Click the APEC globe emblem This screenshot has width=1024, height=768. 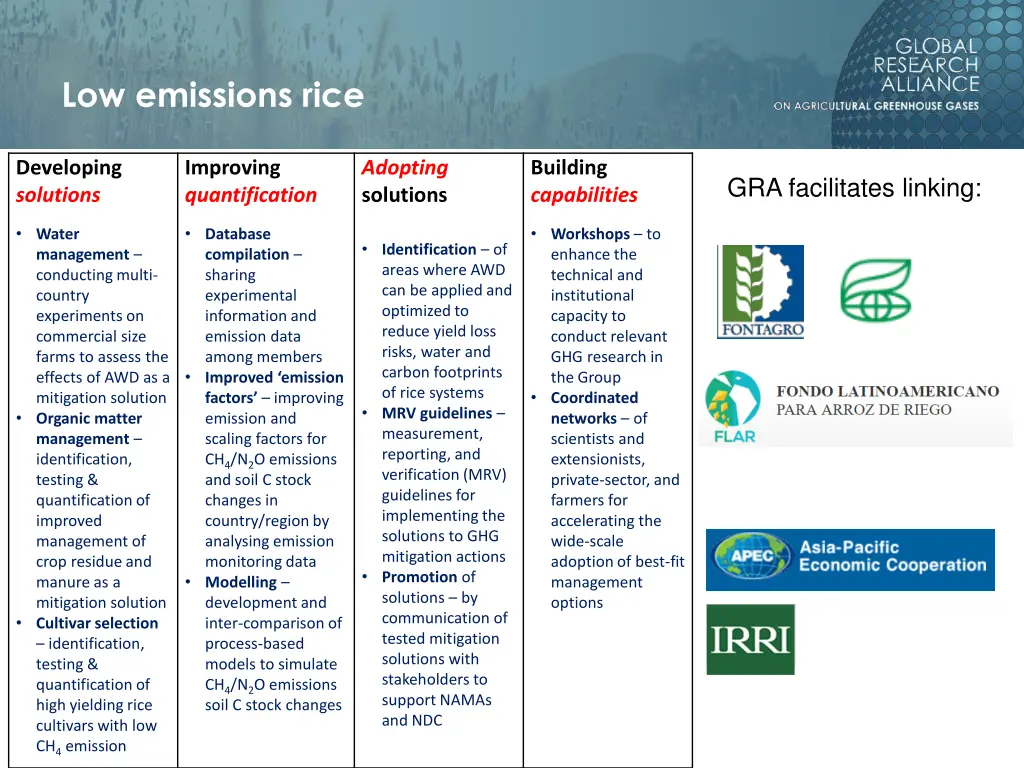coord(752,556)
